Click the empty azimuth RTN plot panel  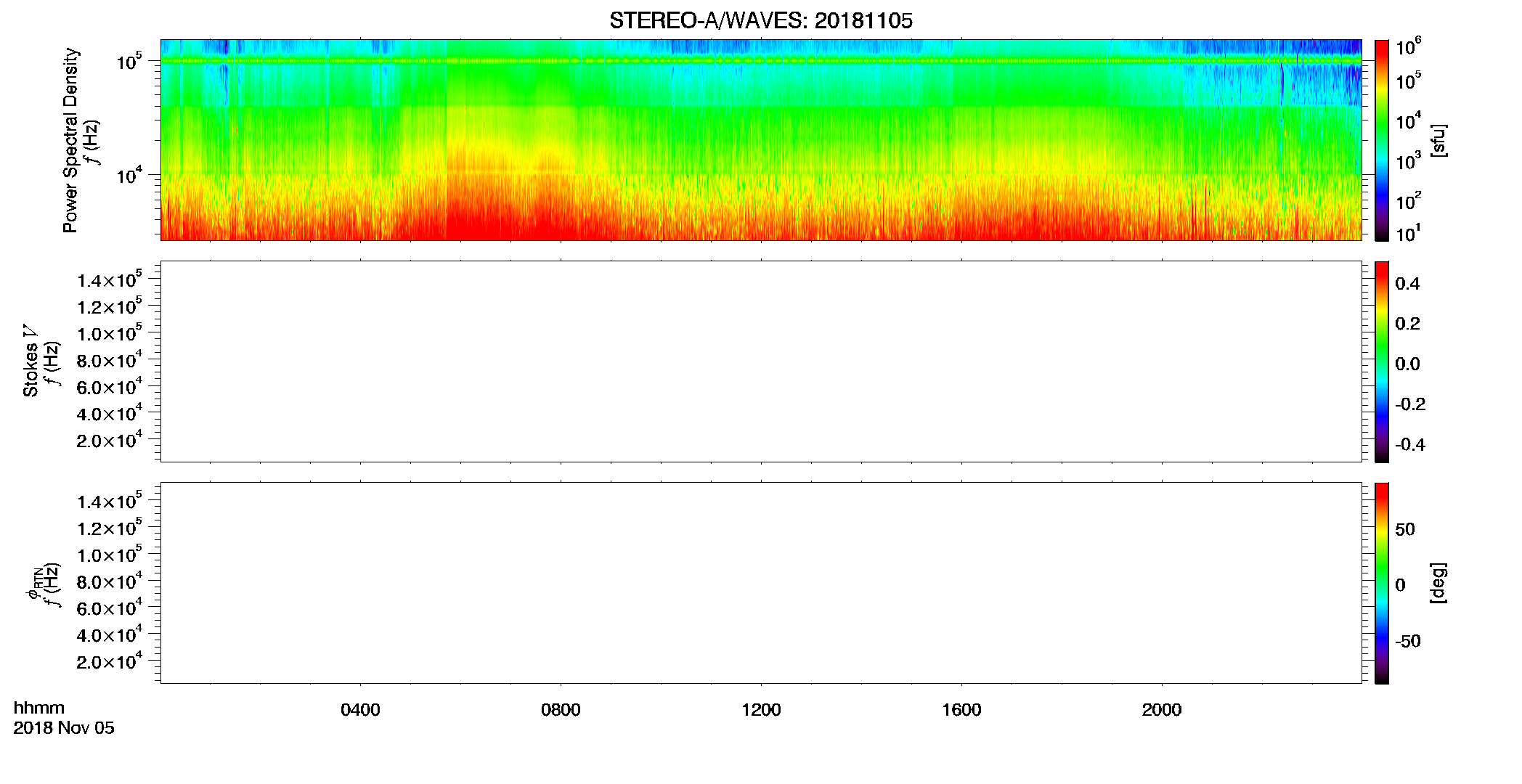pos(761,583)
